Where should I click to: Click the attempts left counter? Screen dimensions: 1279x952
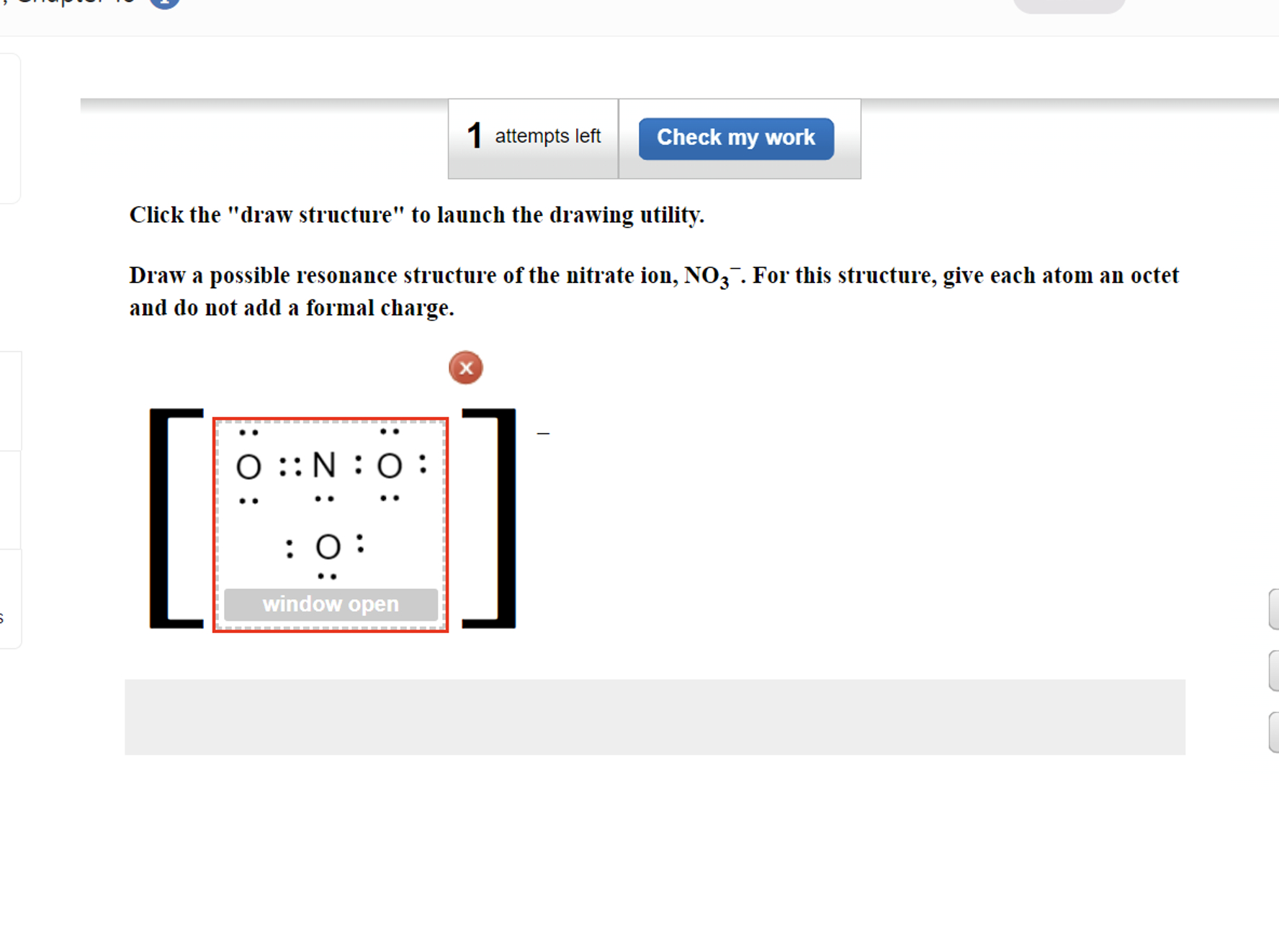[534, 136]
